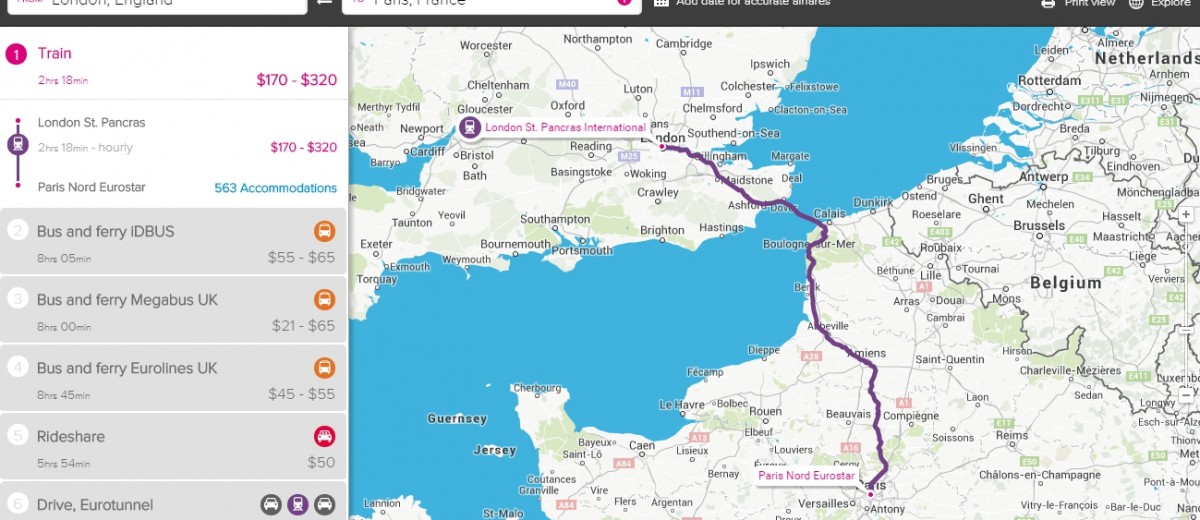Select the Paris, France destination field
The width and height of the screenshot is (1200, 520).
(491, 5)
